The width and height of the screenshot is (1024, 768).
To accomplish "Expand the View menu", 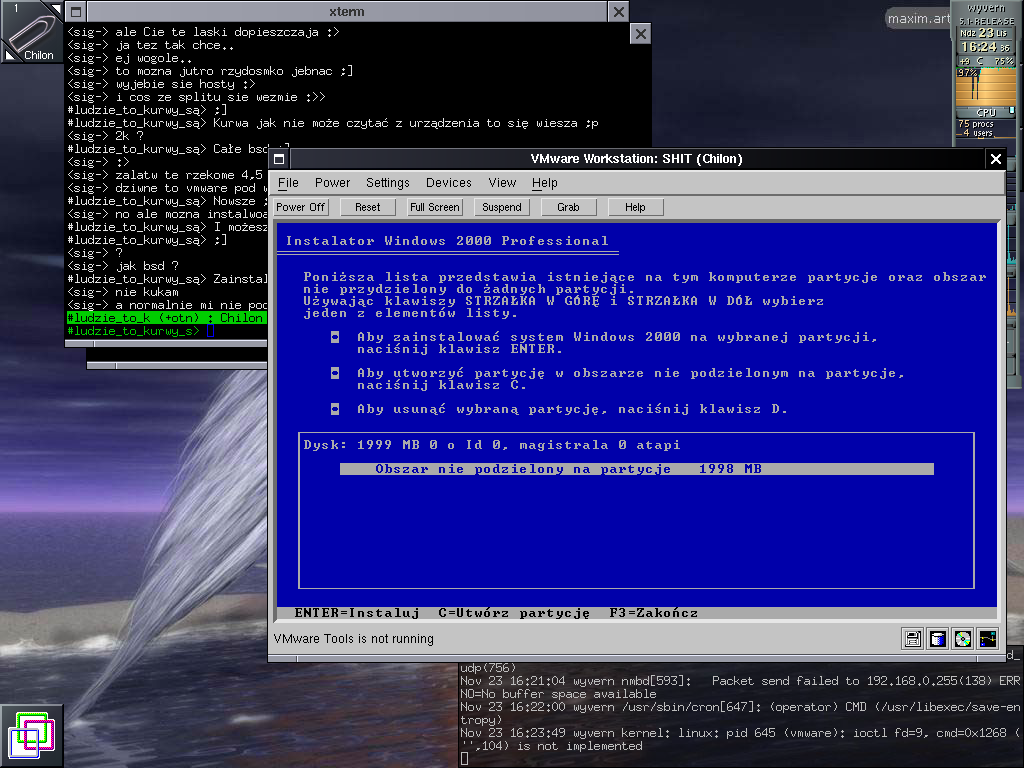I will point(502,183).
